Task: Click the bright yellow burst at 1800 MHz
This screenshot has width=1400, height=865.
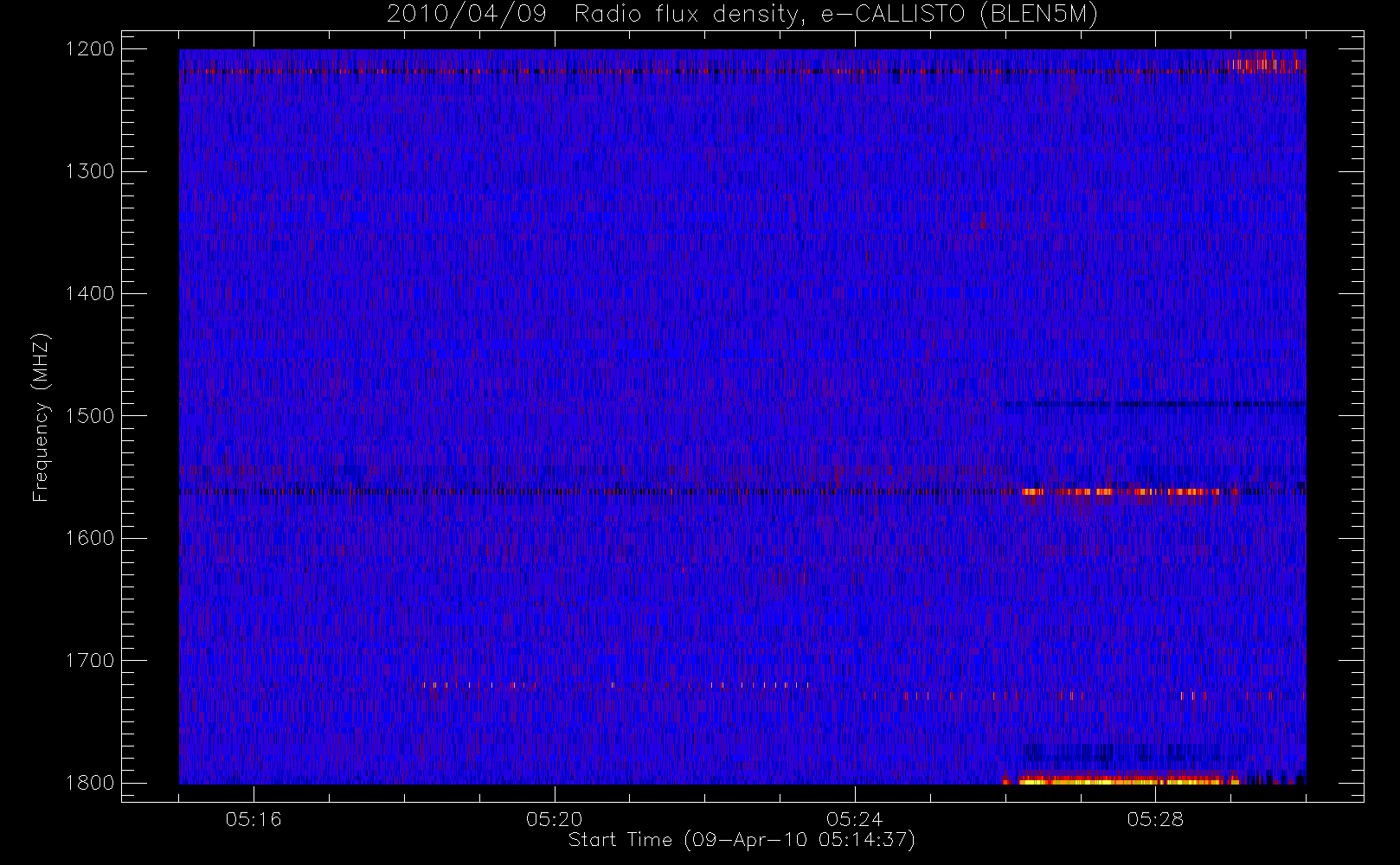Action: pos(1122,780)
